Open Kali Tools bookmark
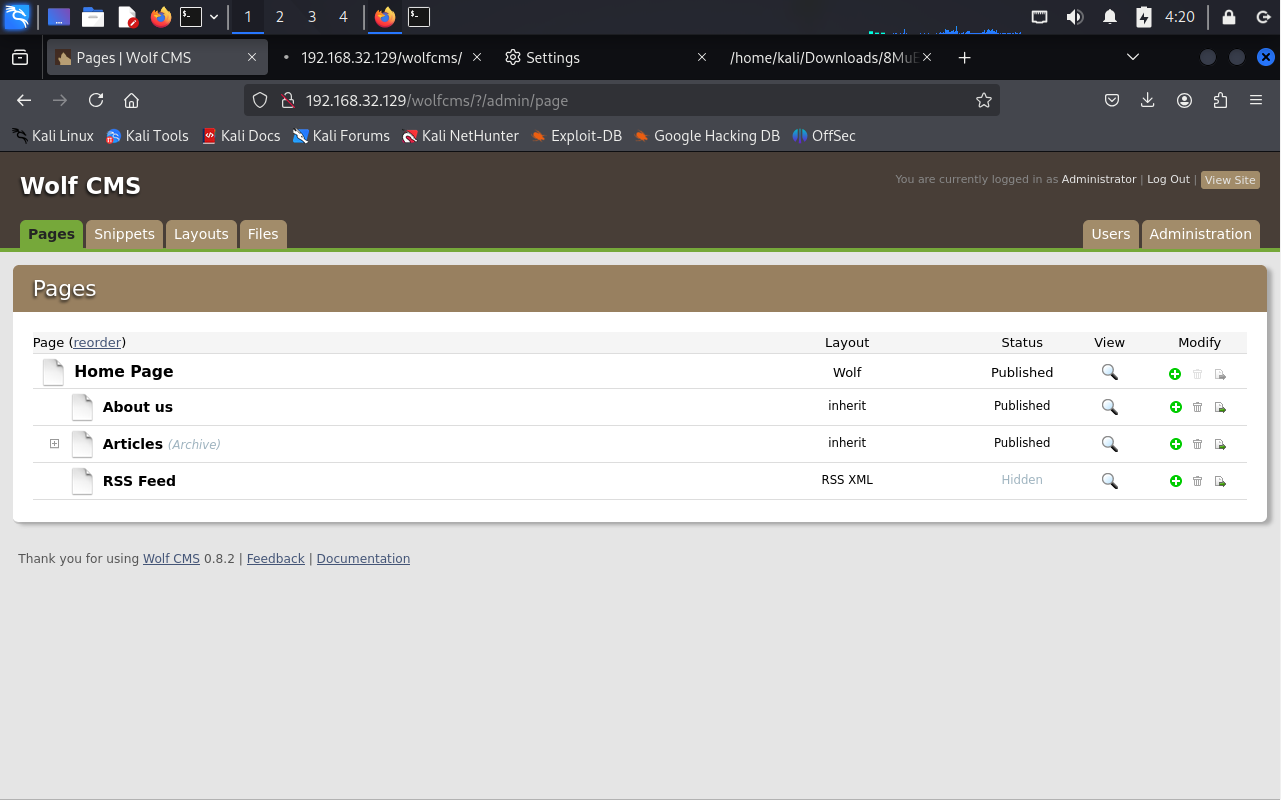Screen dimensions: 1281x800 tap(147, 136)
